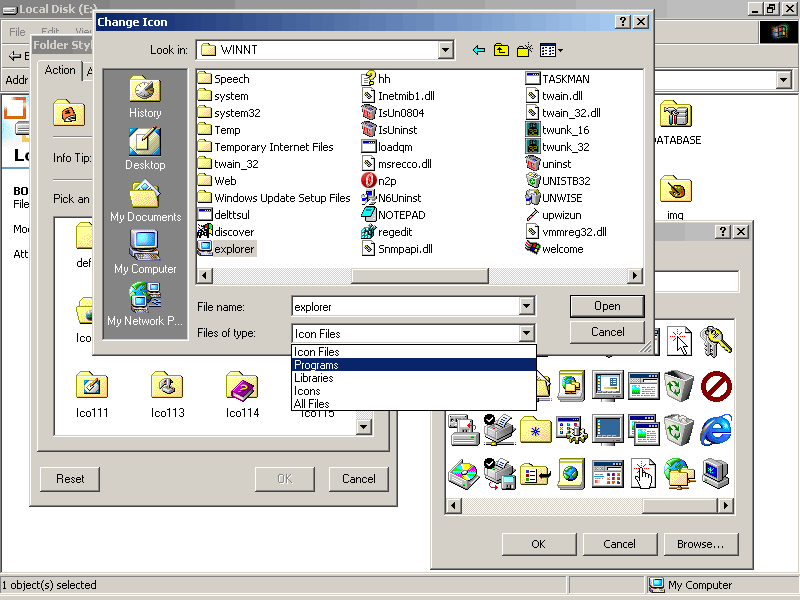
Task: Create a new folder in WINNT
Action: pos(524,50)
